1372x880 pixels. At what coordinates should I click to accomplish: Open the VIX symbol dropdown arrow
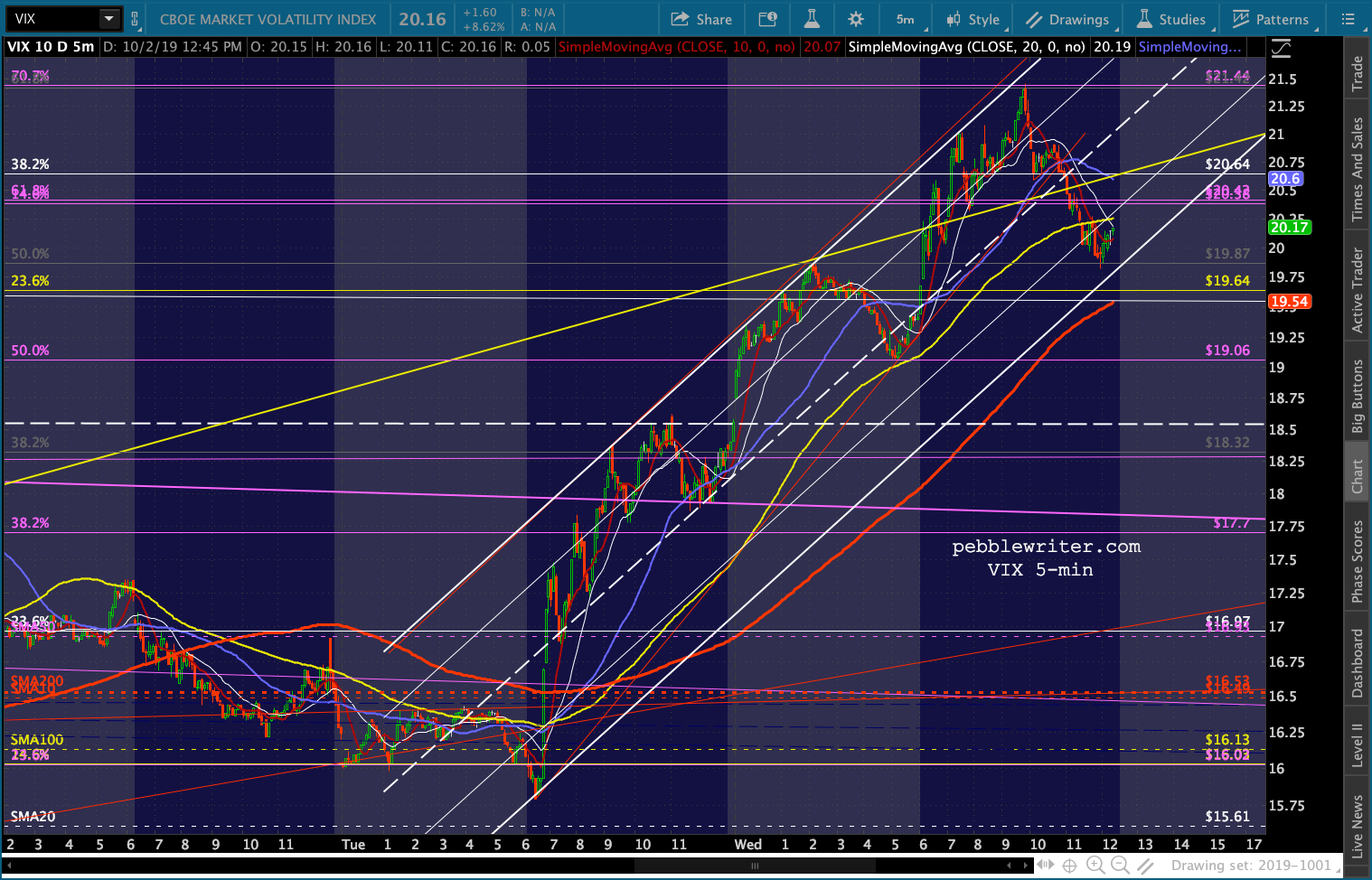(108, 18)
